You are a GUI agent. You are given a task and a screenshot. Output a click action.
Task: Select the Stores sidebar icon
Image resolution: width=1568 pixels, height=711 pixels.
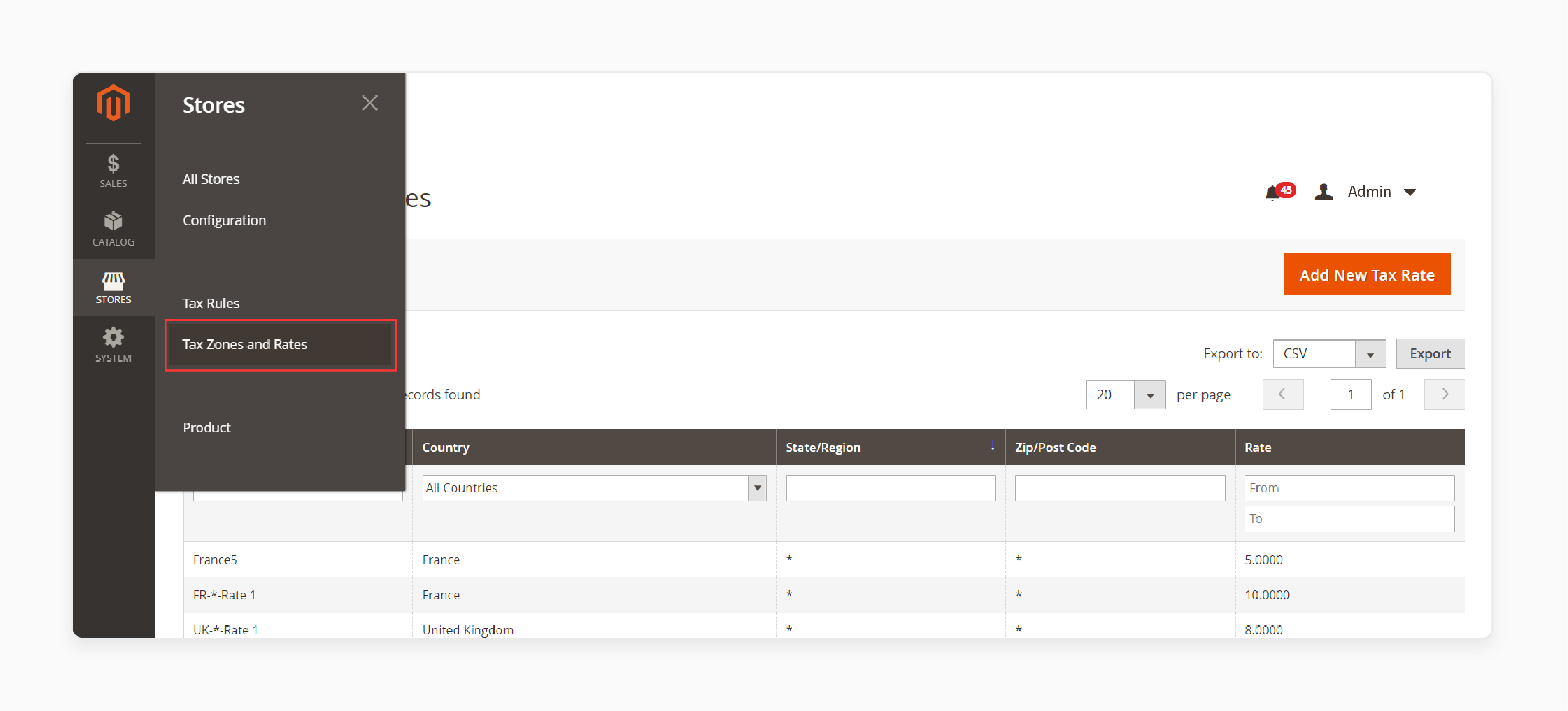113,288
